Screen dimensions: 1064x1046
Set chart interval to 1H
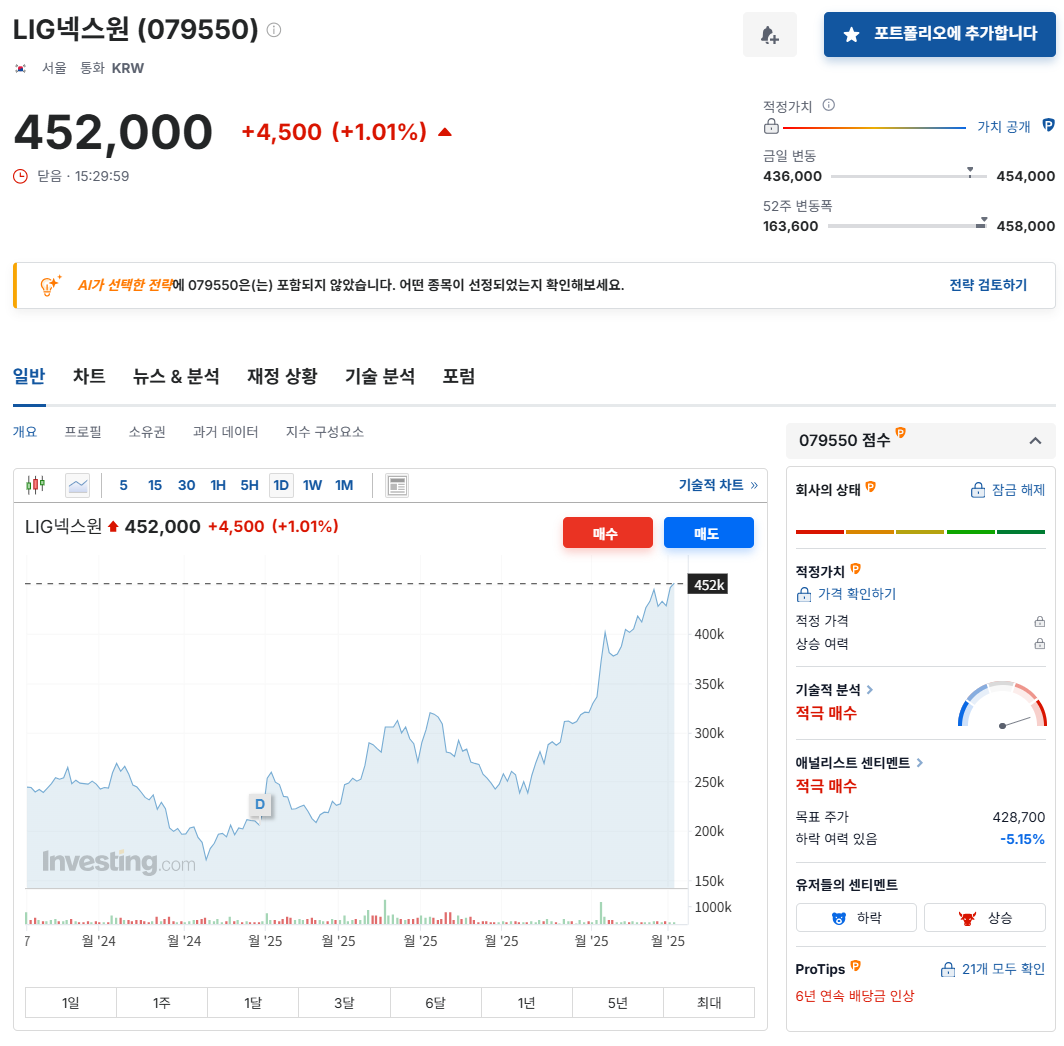218,485
